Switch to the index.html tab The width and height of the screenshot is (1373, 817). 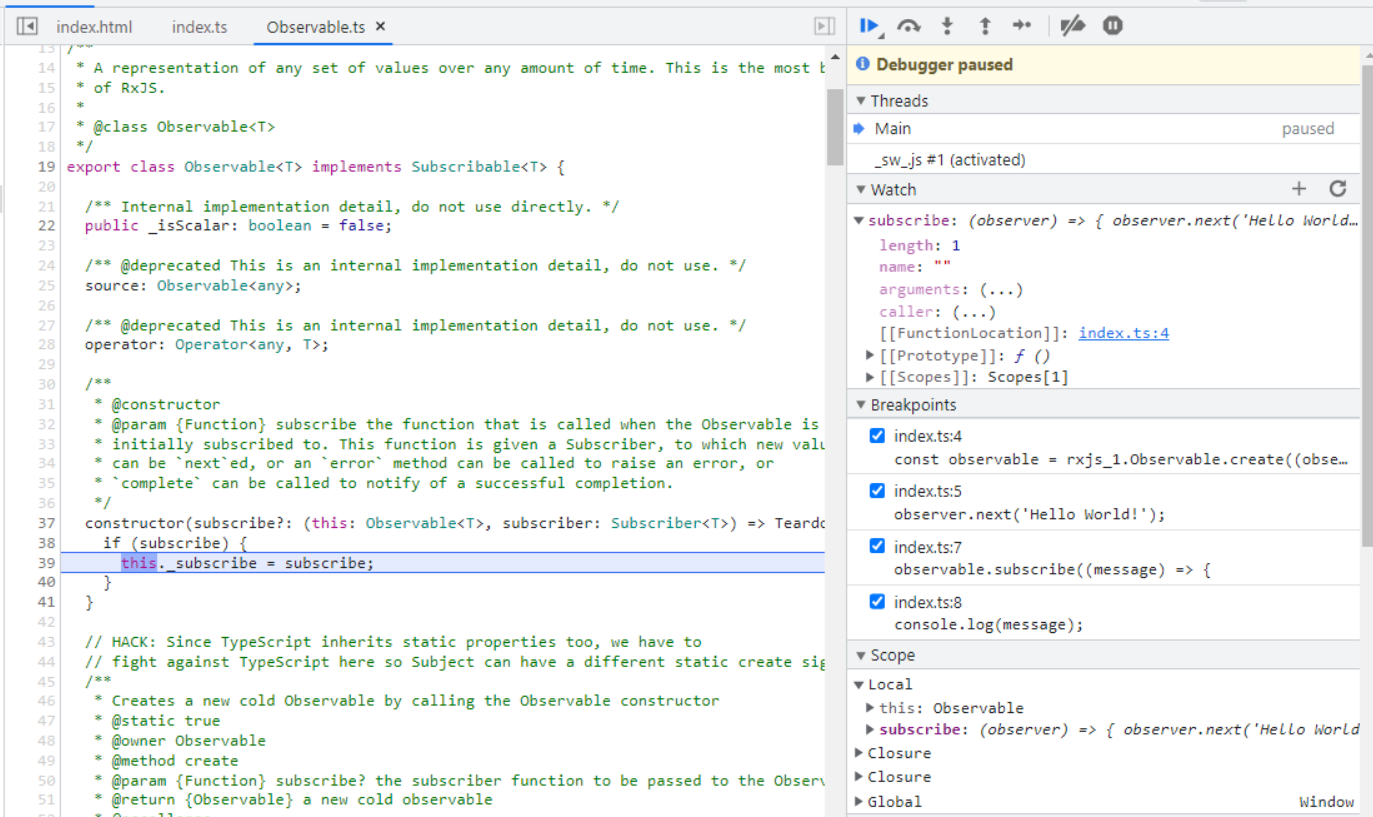pyautogui.click(x=94, y=27)
